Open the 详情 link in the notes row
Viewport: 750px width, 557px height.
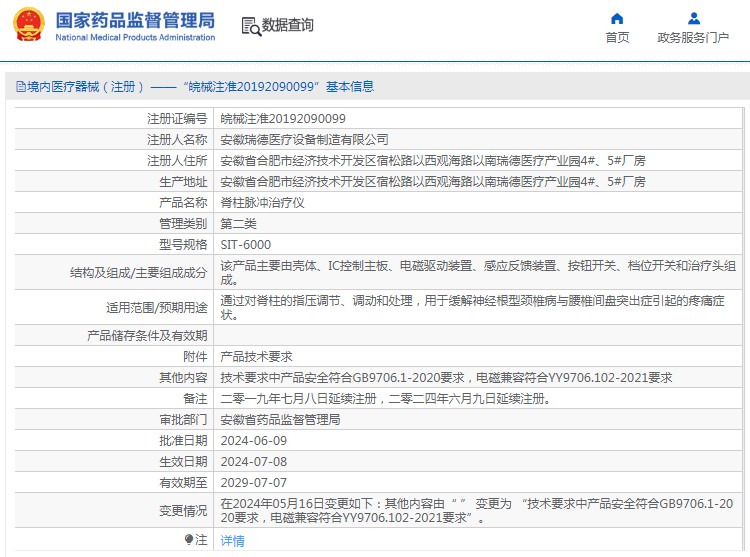tap(232, 540)
